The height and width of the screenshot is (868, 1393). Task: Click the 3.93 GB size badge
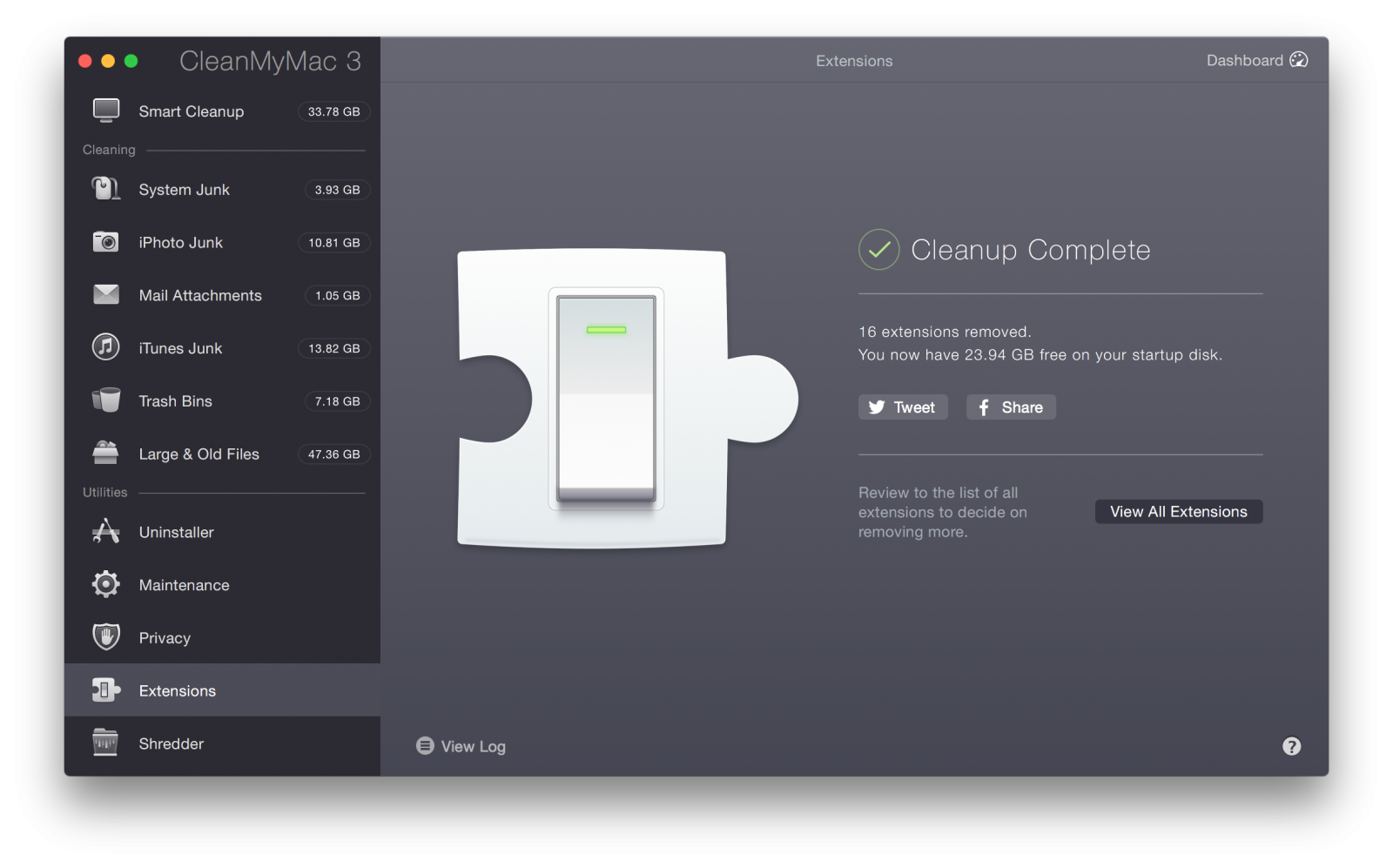[x=337, y=190]
